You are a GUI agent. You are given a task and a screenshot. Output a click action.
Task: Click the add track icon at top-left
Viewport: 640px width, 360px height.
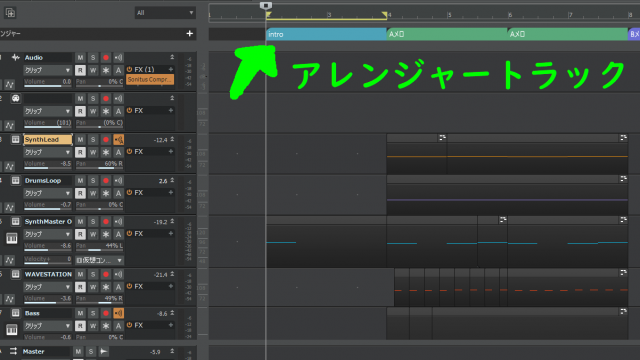[10, 13]
